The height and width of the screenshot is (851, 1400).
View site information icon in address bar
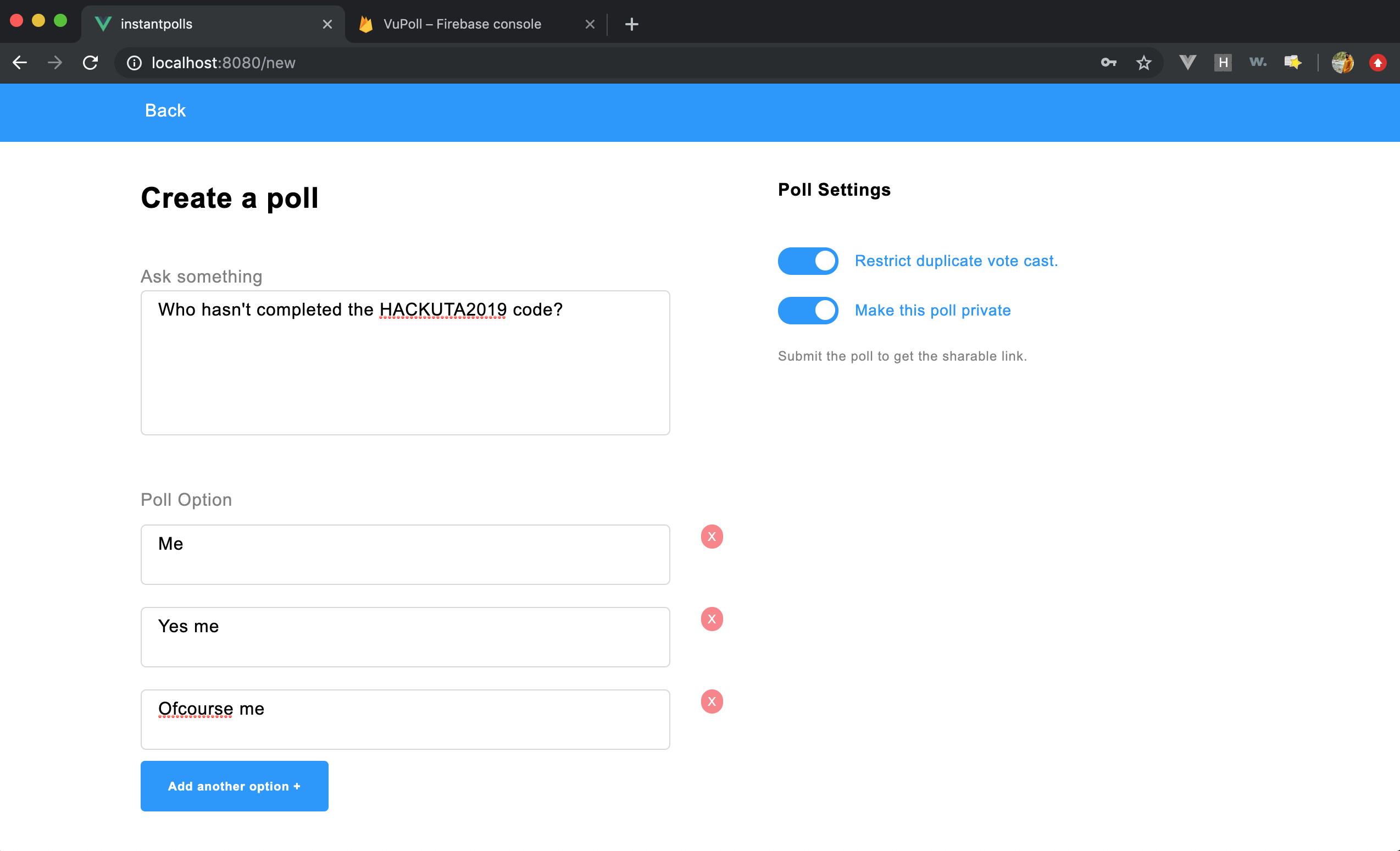tap(134, 63)
